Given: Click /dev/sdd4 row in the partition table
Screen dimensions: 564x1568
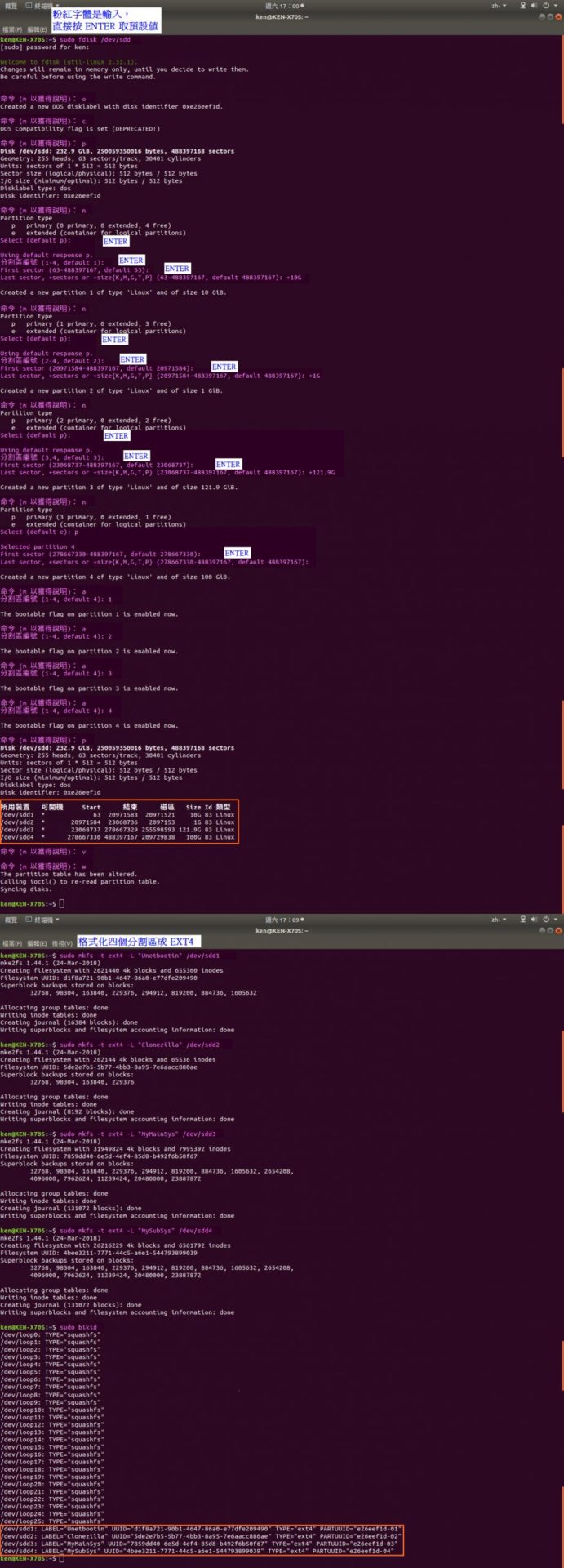Looking at the screenshot, I should [x=118, y=837].
